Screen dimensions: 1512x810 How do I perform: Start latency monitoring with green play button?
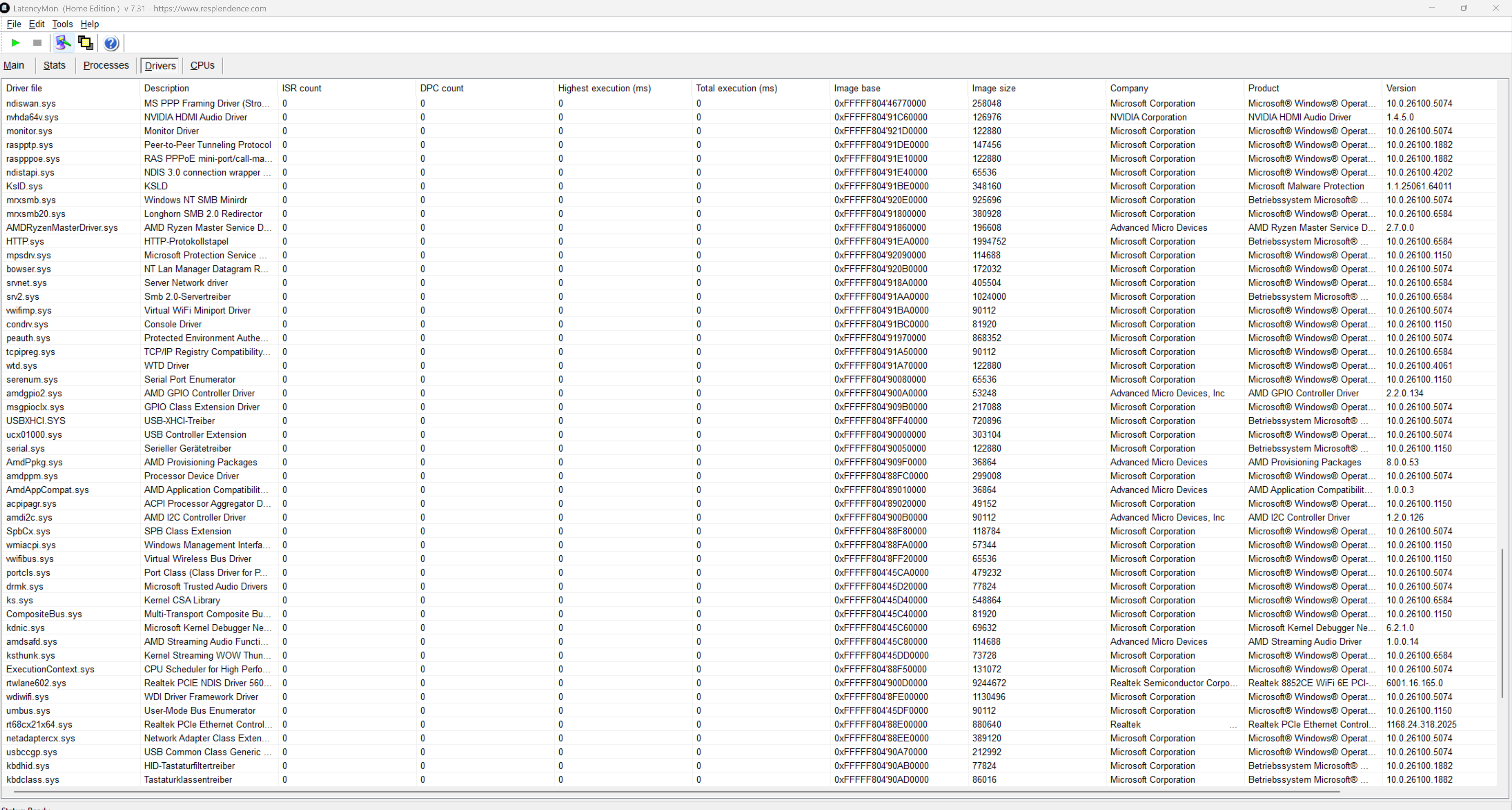(16, 43)
